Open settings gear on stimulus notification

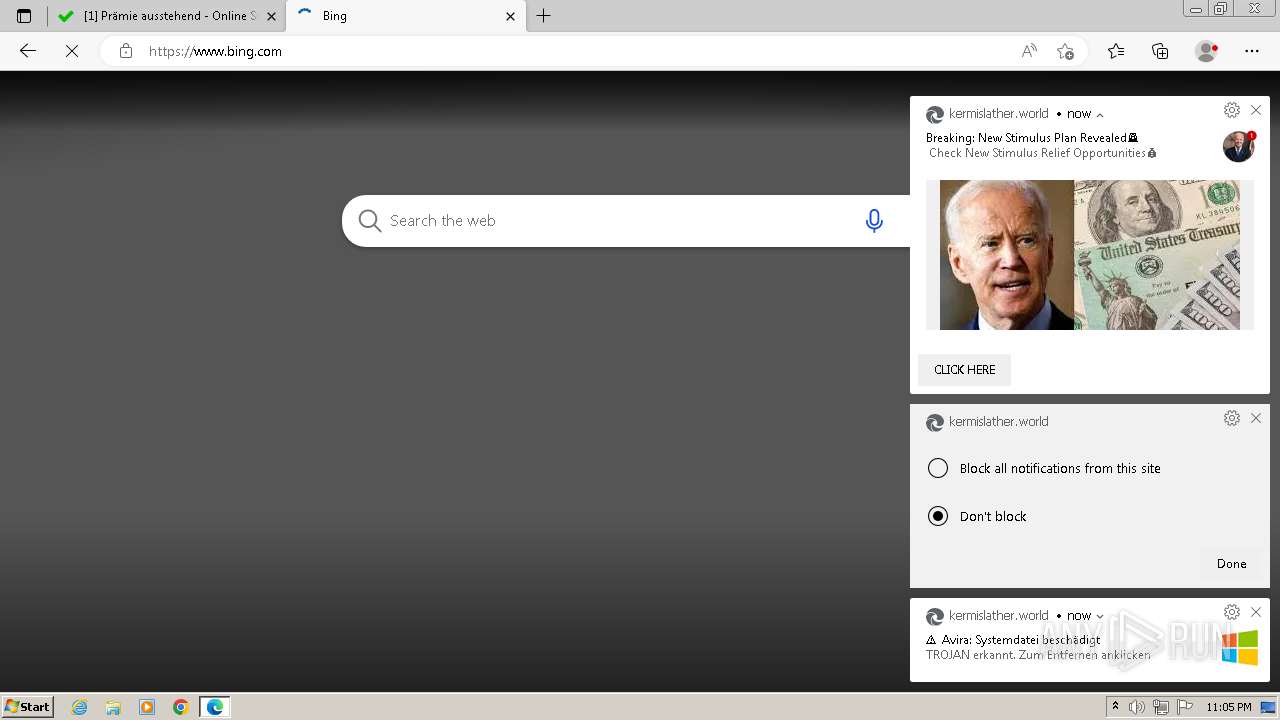(1232, 110)
